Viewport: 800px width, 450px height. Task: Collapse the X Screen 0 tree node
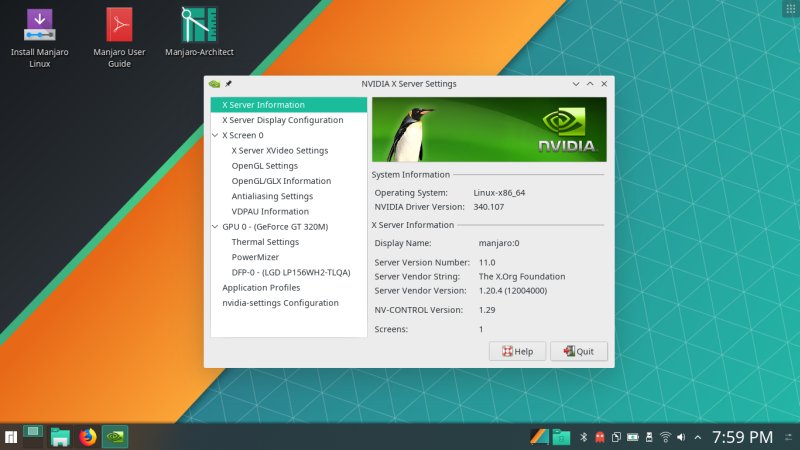pyautogui.click(x=215, y=135)
